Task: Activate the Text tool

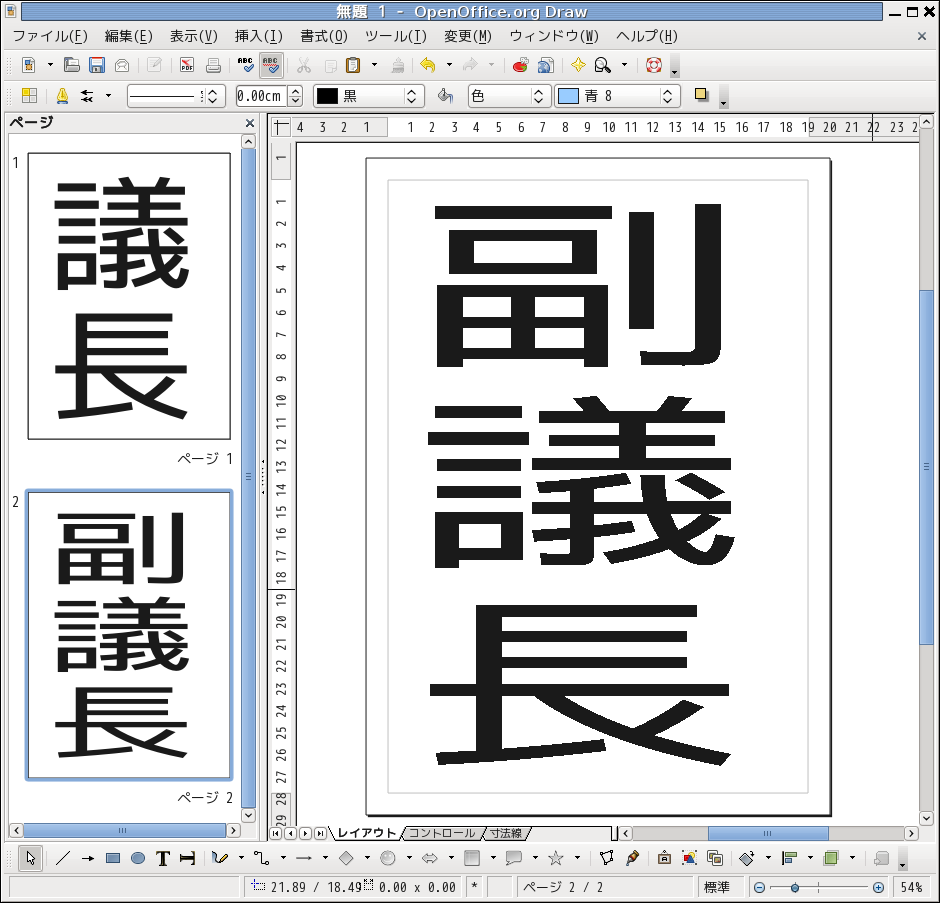Action: 162,858
